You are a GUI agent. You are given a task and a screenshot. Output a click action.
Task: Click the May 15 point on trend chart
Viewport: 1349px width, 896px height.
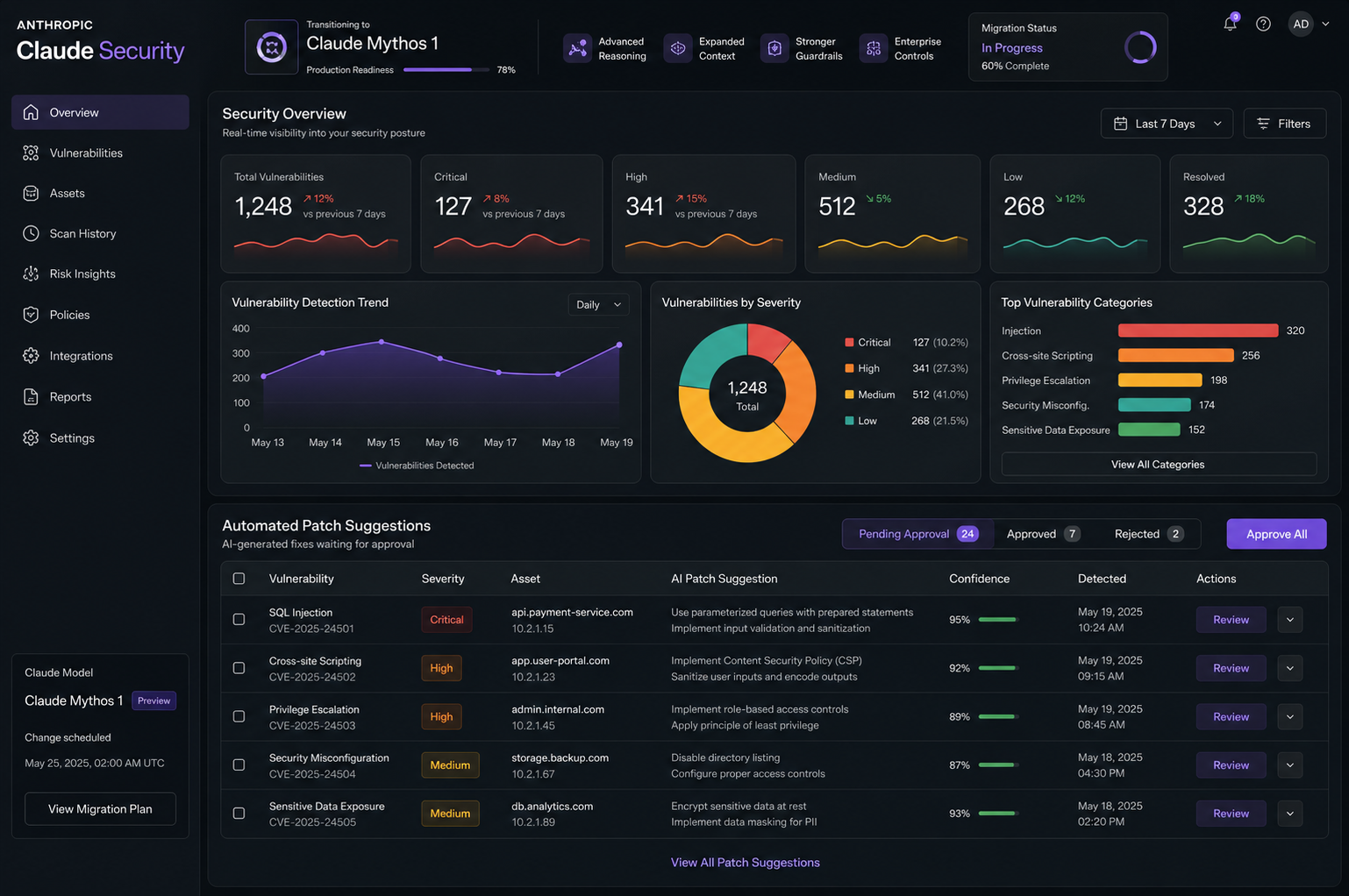[382, 342]
